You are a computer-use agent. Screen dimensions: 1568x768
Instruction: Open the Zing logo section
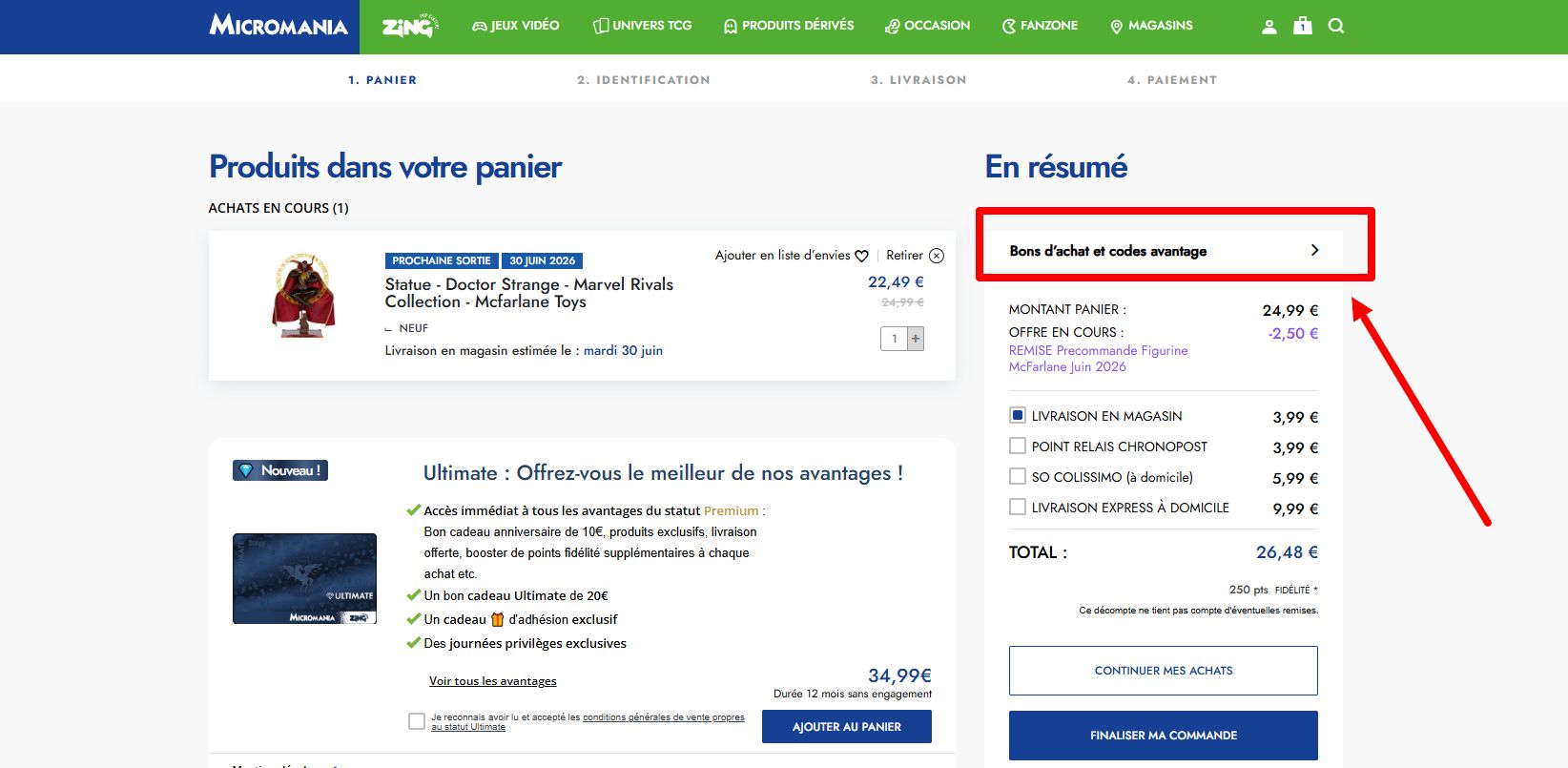pos(409,27)
